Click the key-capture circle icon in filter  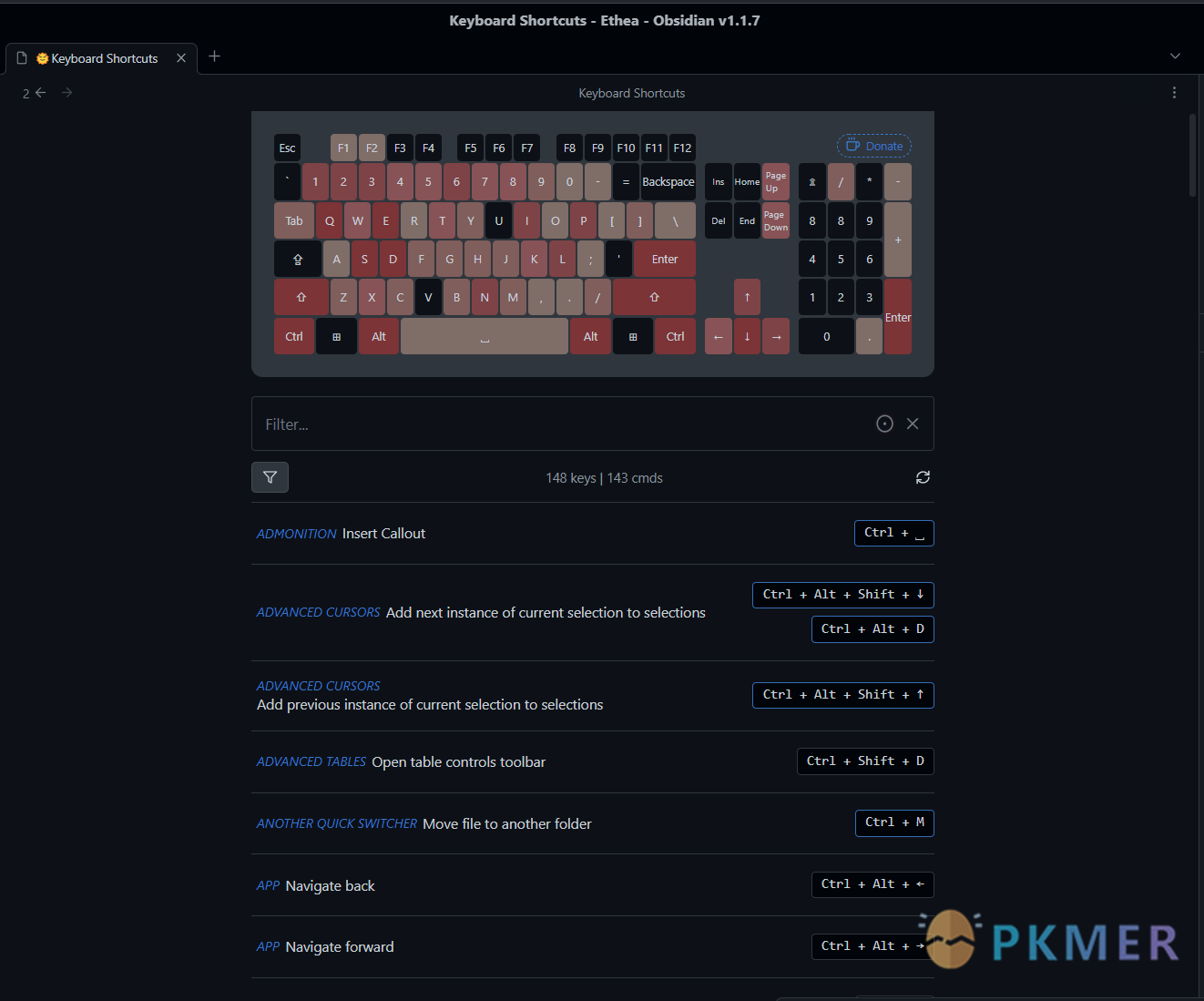(x=884, y=424)
